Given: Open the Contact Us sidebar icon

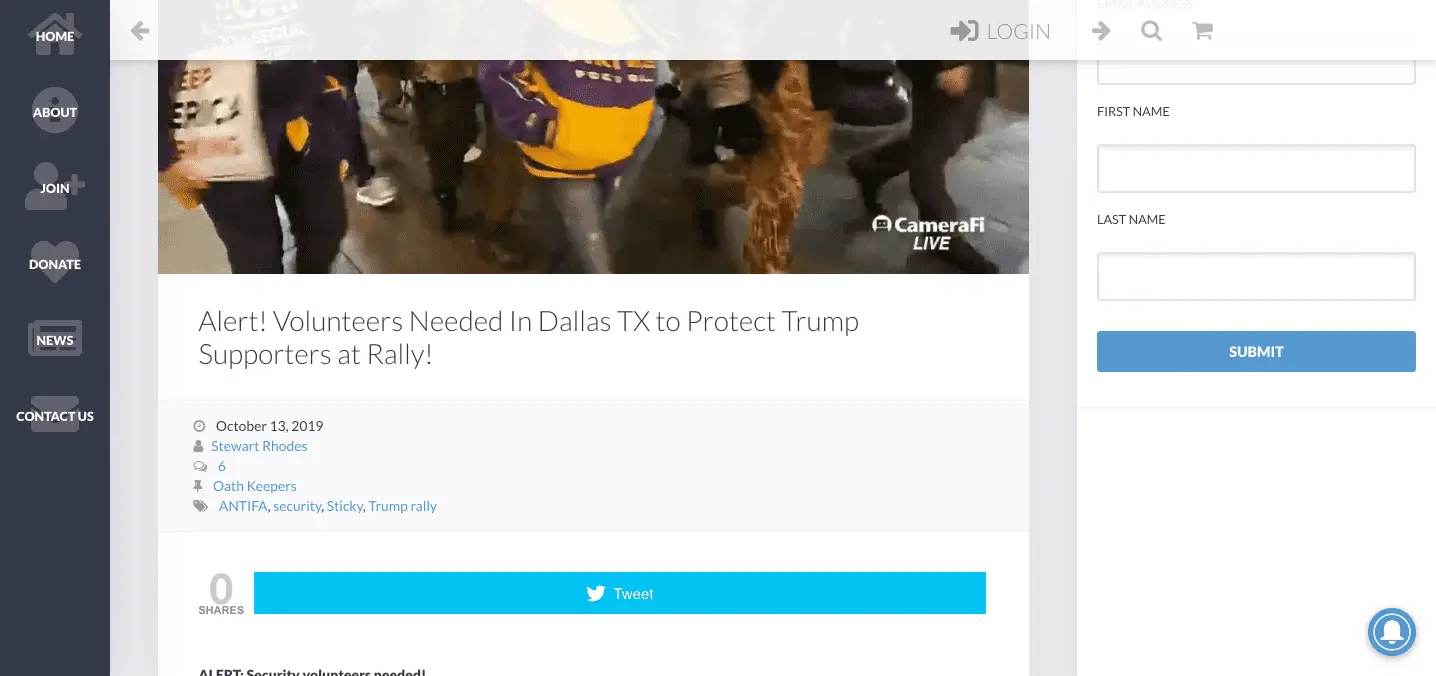Looking at the screenshot, I should [x=55, y=415].
